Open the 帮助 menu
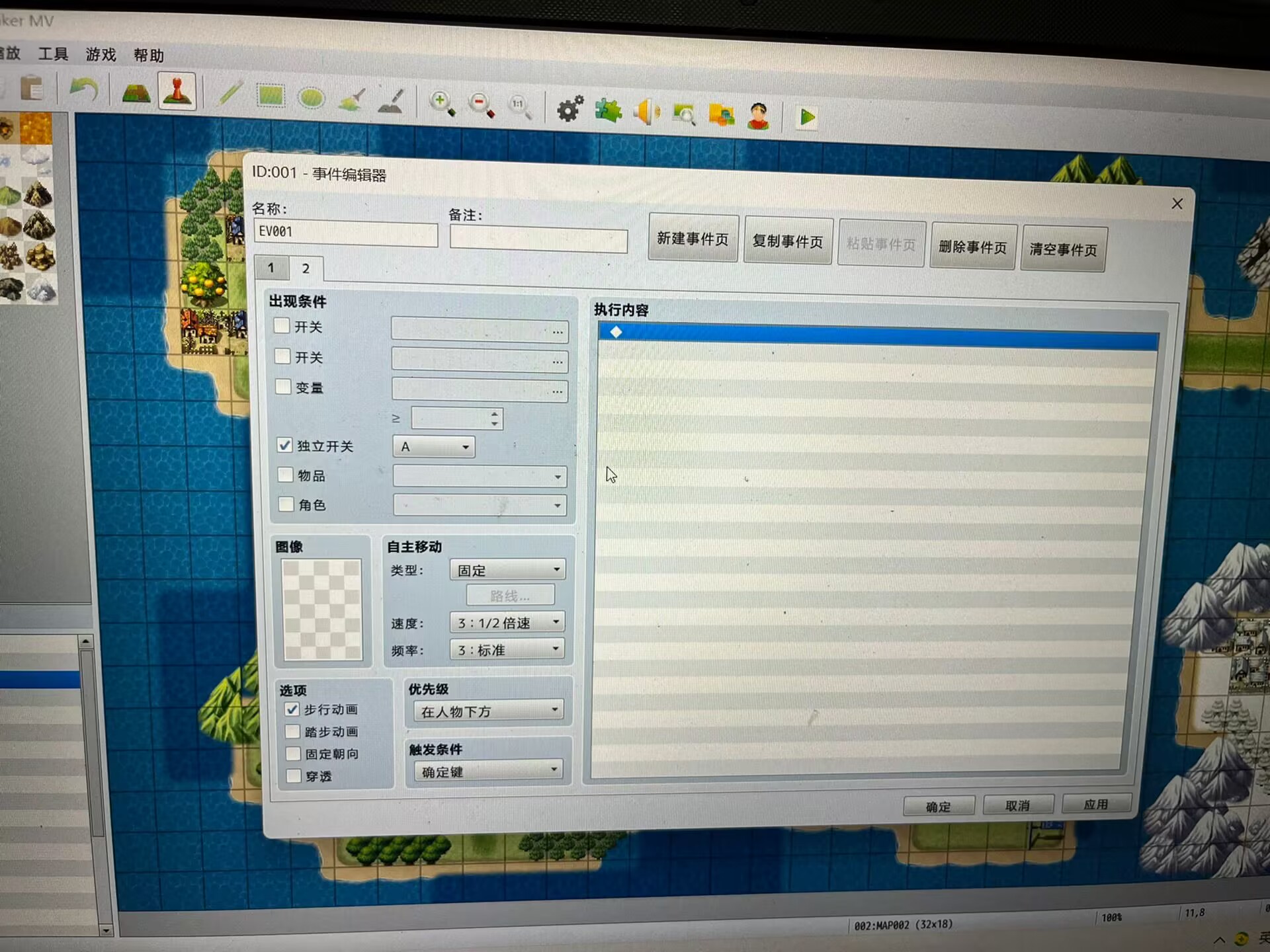The height and width of the screenshot is (952, 1270). click(148, 55)
